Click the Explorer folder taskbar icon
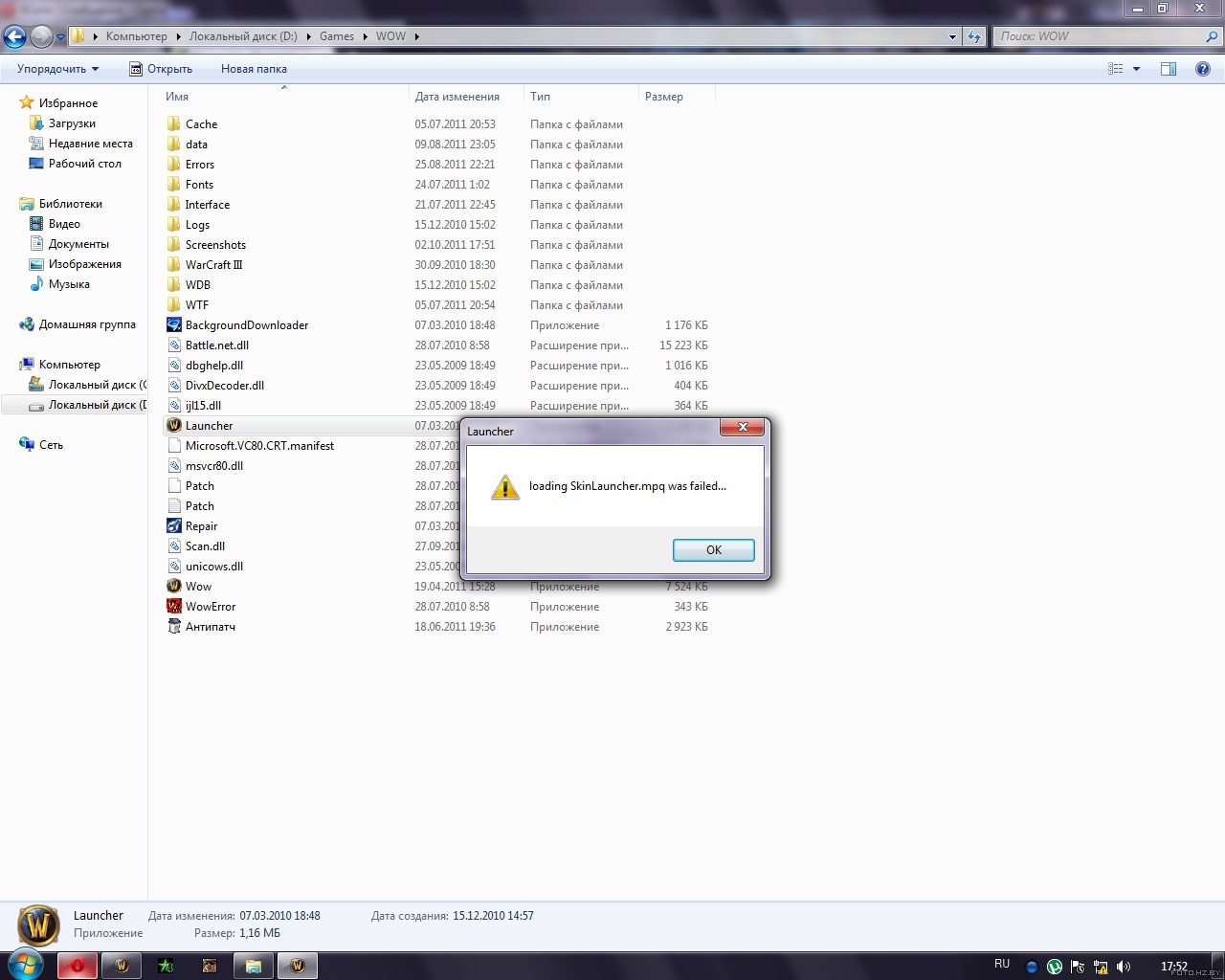Viewport: 1225px width, 980px height. tap(254, 966)
